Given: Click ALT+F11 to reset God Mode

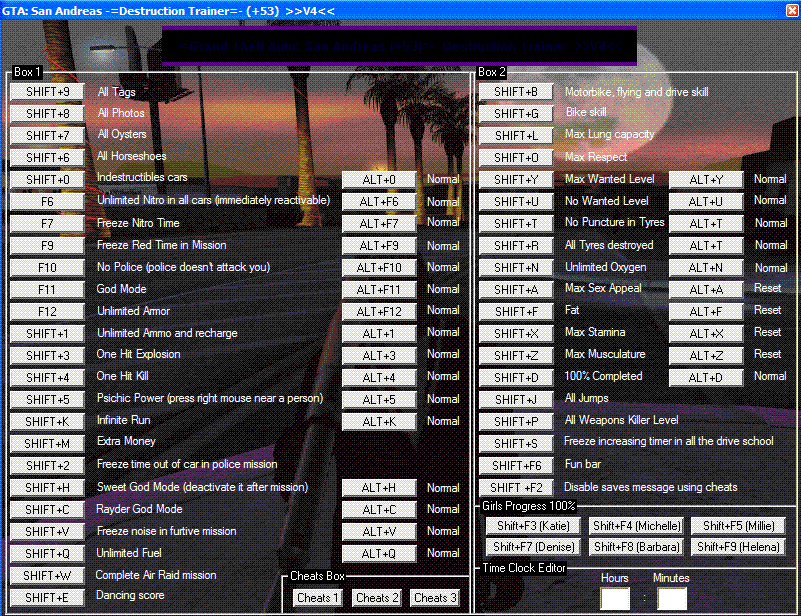Looking at the screenshot, I should 378,290.
